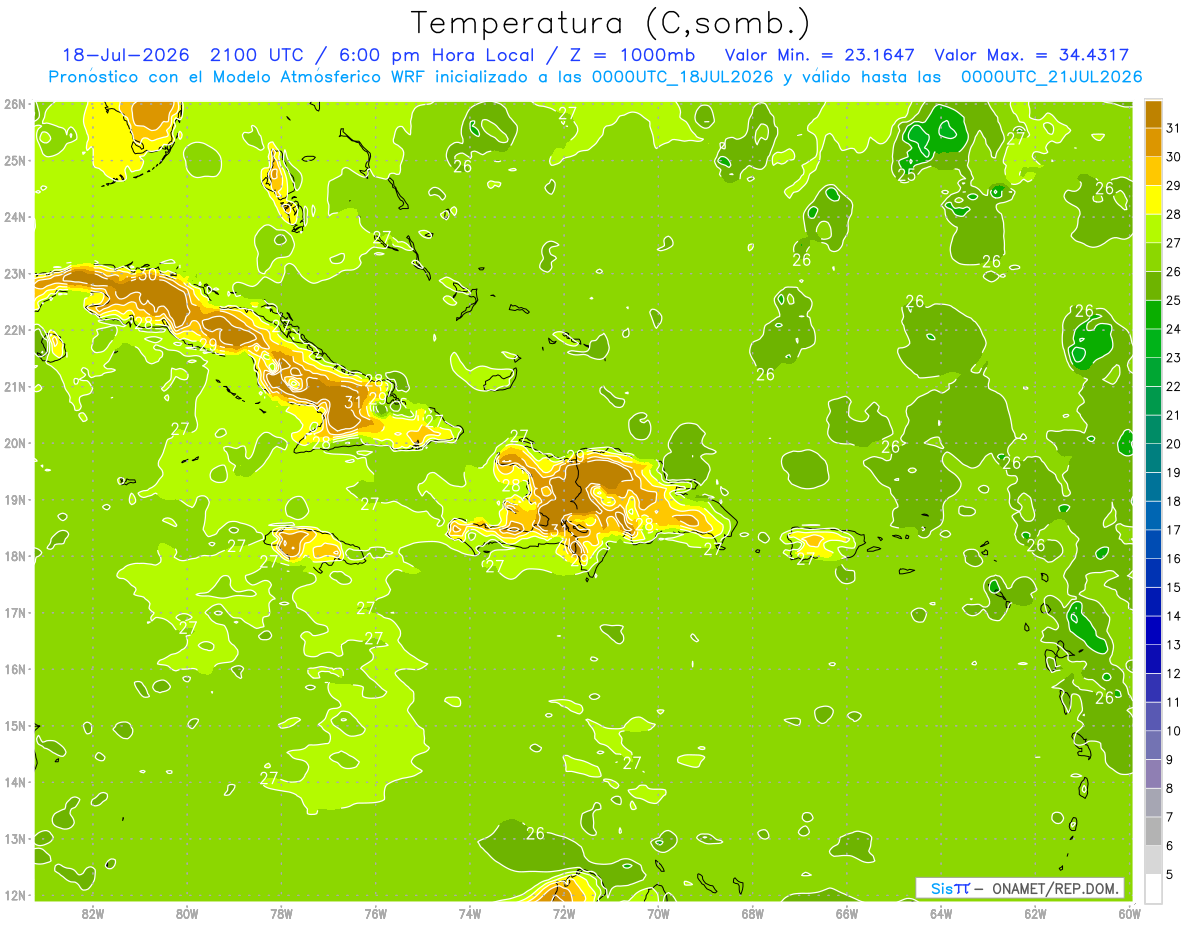The width and height of the screenshot is (1200, 927).
Task: Click the 29 label on the color scale
Action: pyautogui.click(x=1174, y=185)
